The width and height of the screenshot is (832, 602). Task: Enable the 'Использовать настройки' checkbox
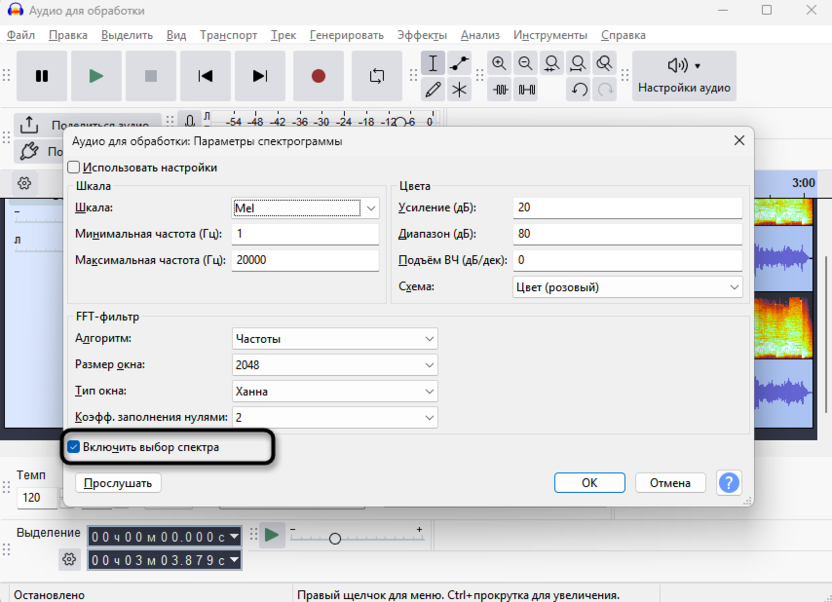pyautogui.click(x=75, y=168)
